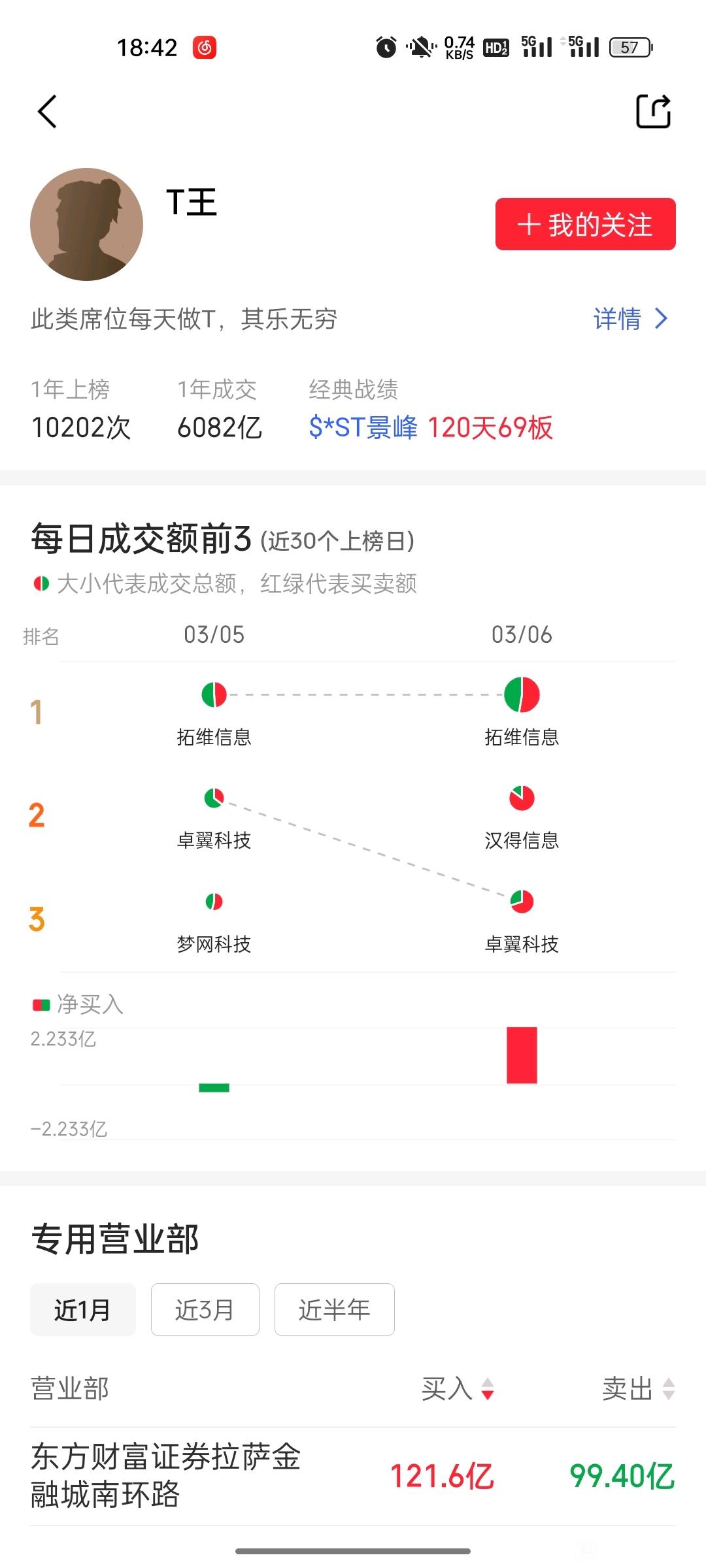Tap the T王 profile avatar
706x1568 pixels.
coord(87,224)
